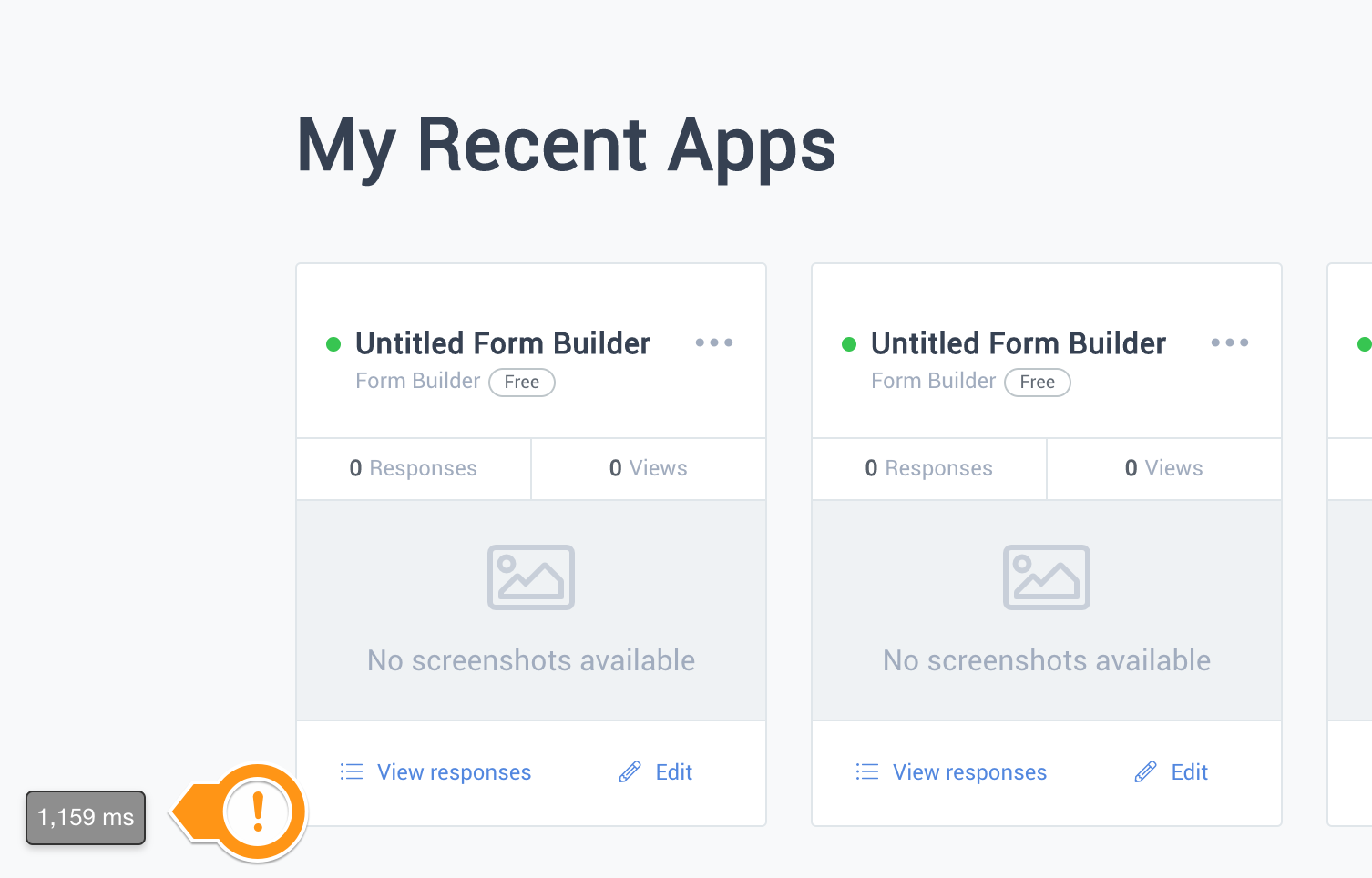Open three-dot menu on first form card
Image resolution: width=1372 pixels, height=878 pixels.
pos(714,342)
